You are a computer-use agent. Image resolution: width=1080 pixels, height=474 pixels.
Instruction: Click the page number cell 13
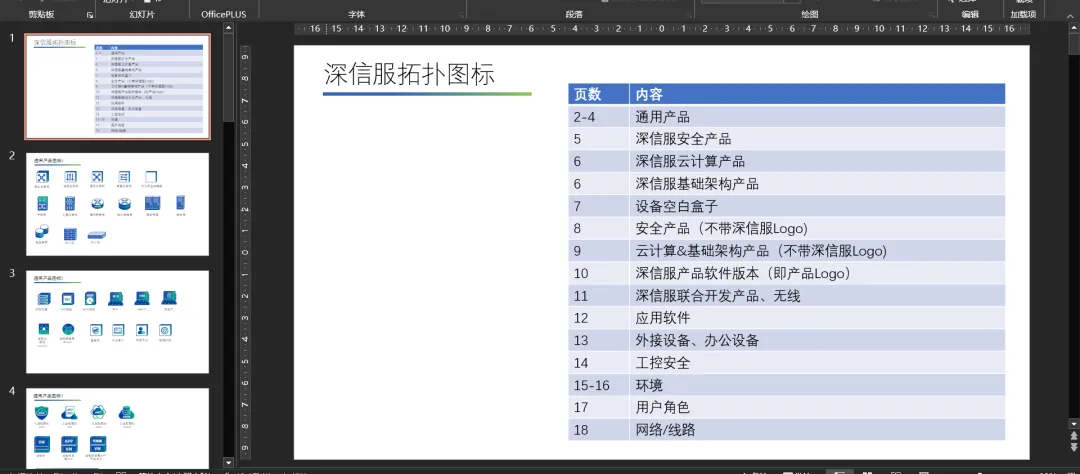(x=599, y=340)
